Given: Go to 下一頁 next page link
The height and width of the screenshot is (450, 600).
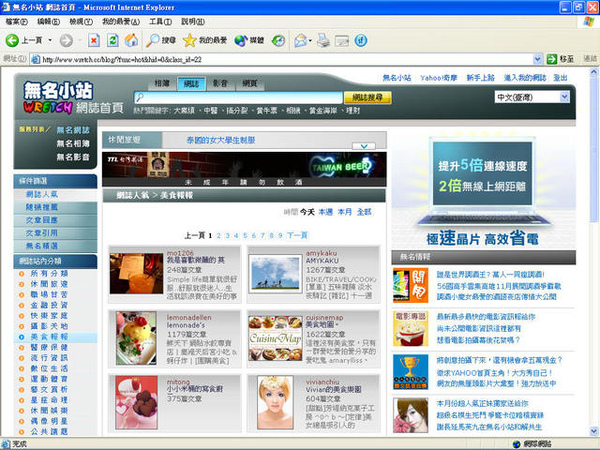Looking at the screenshot, I should tap(297, 235).
